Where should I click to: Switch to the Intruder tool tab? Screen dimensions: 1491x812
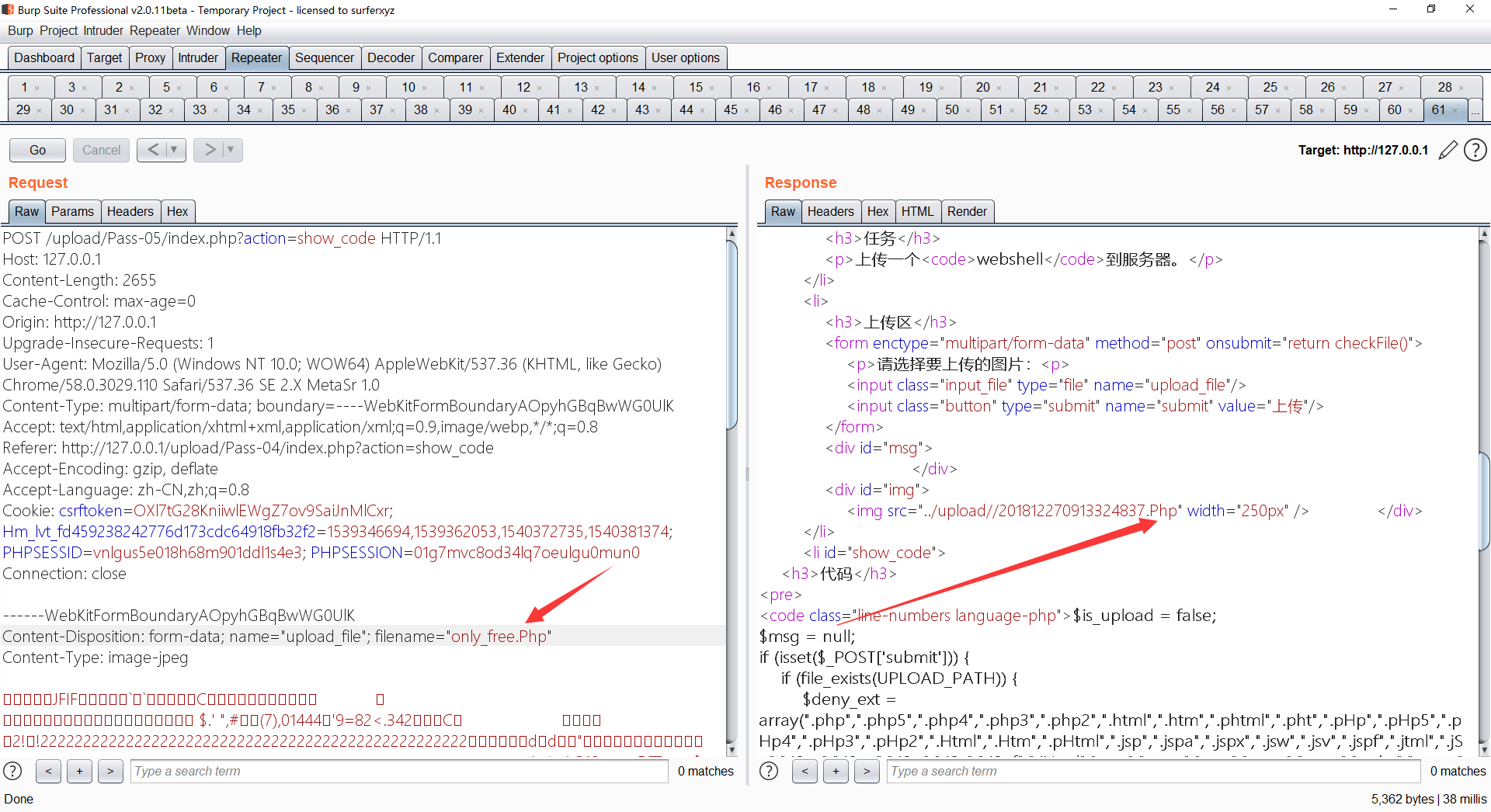point(197,57)
